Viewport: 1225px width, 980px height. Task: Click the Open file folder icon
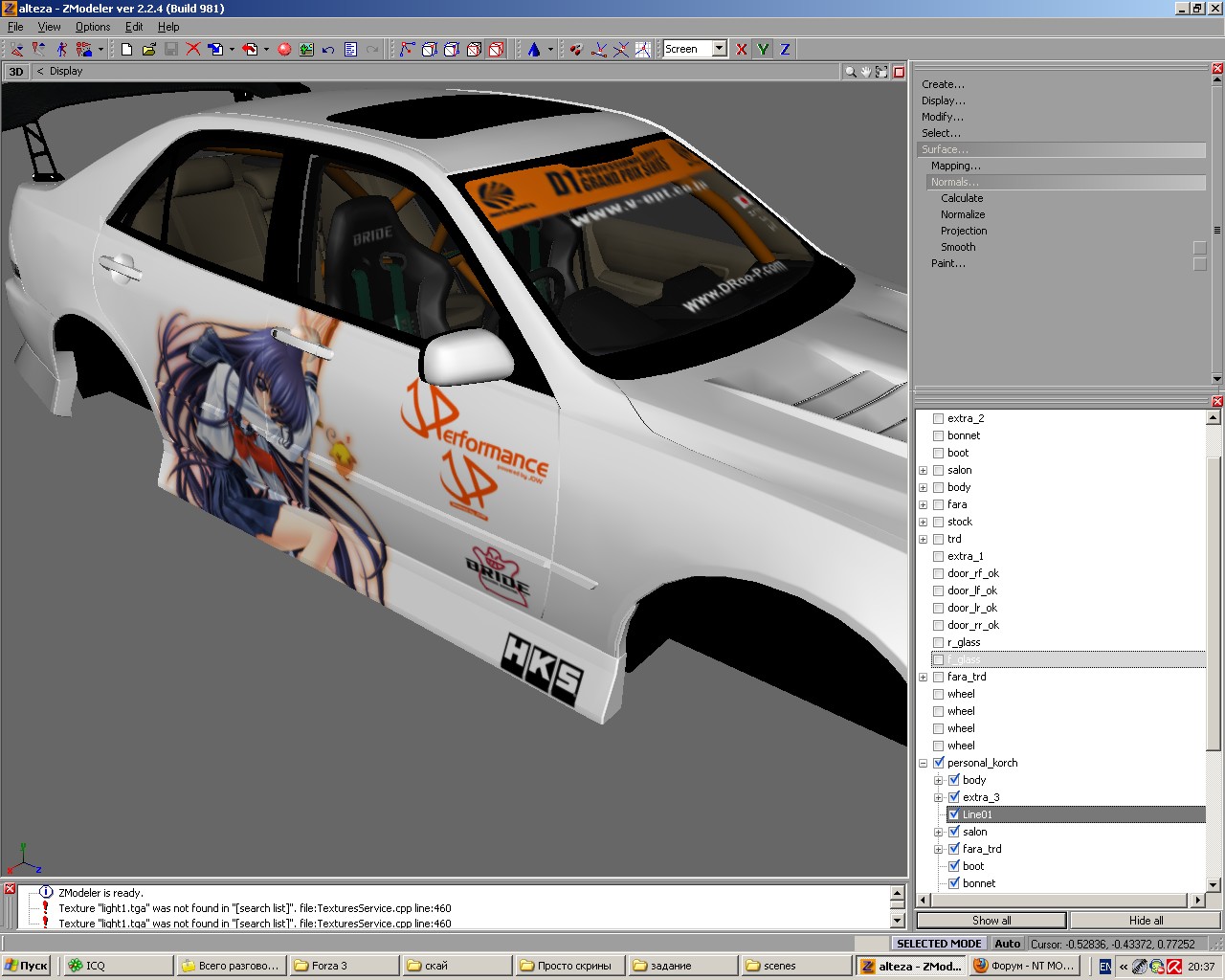coord(149,49)
